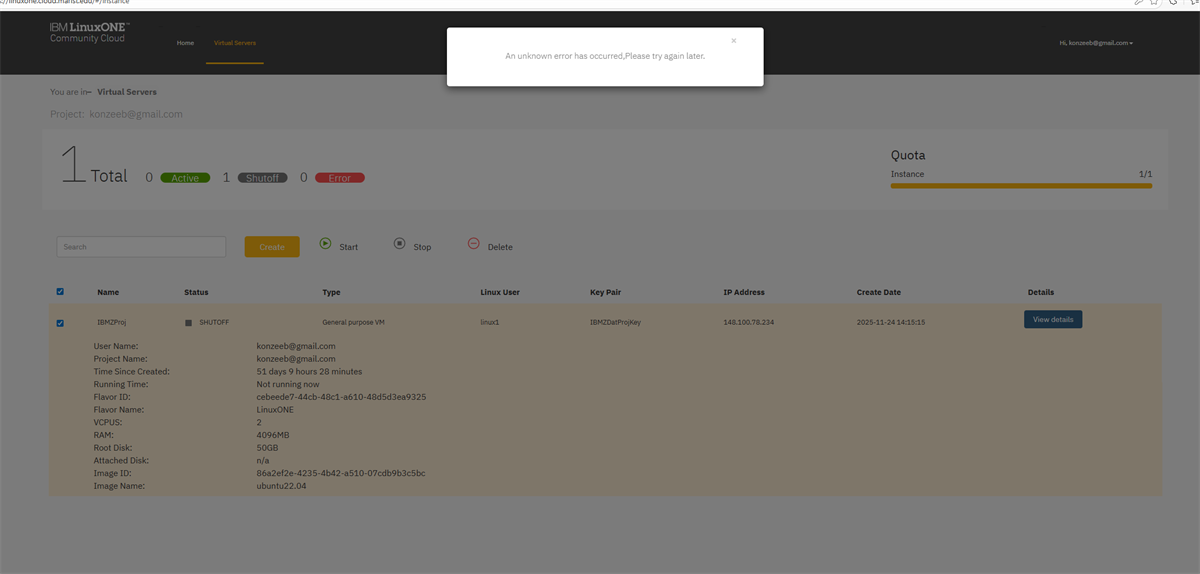Viewport: 1200px width, 574px height.
Task: Click the Quota heading
Action: [x=908, y=156]
